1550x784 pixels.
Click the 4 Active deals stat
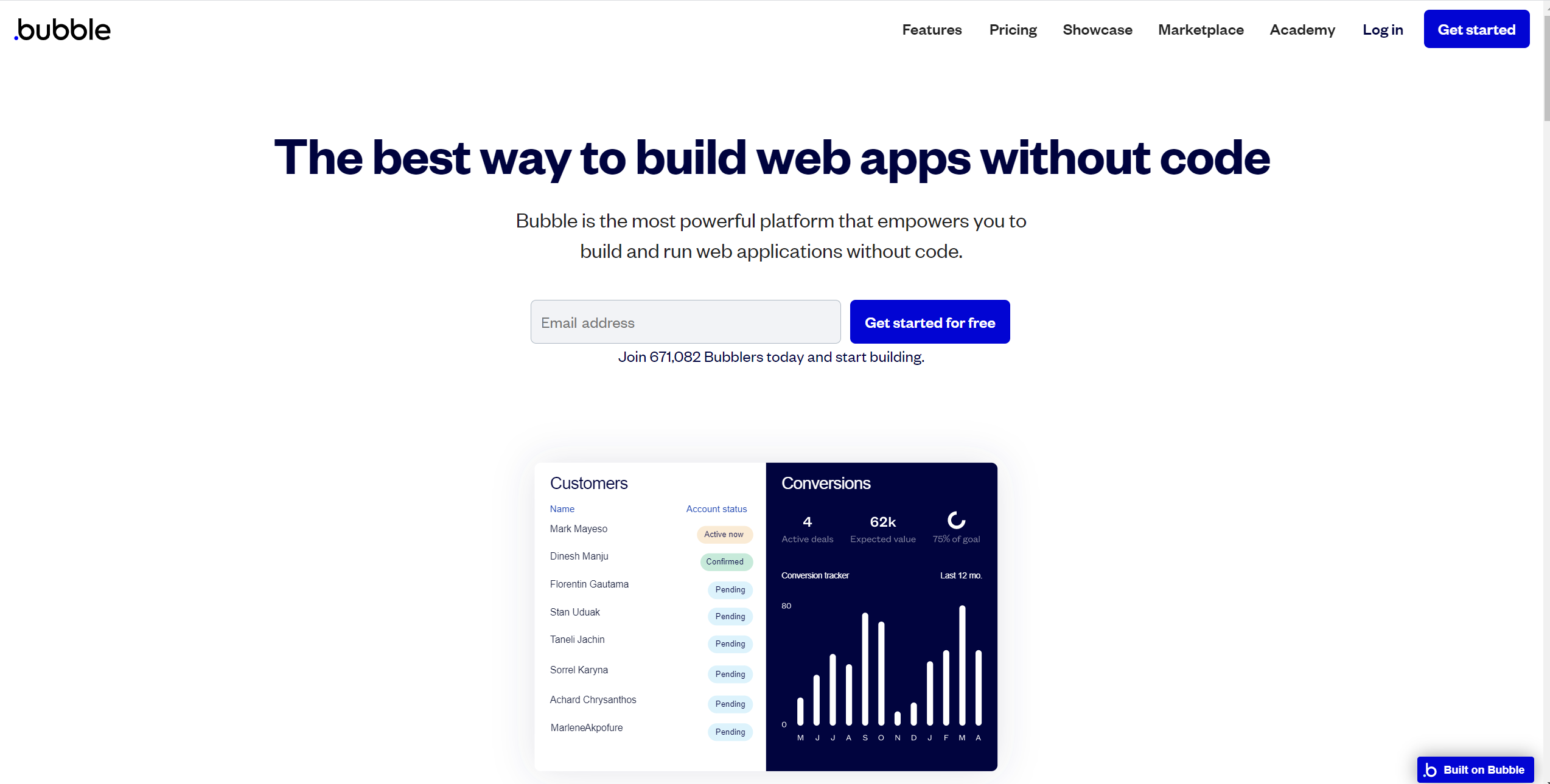pyautogui.click(x=807, y=529)
